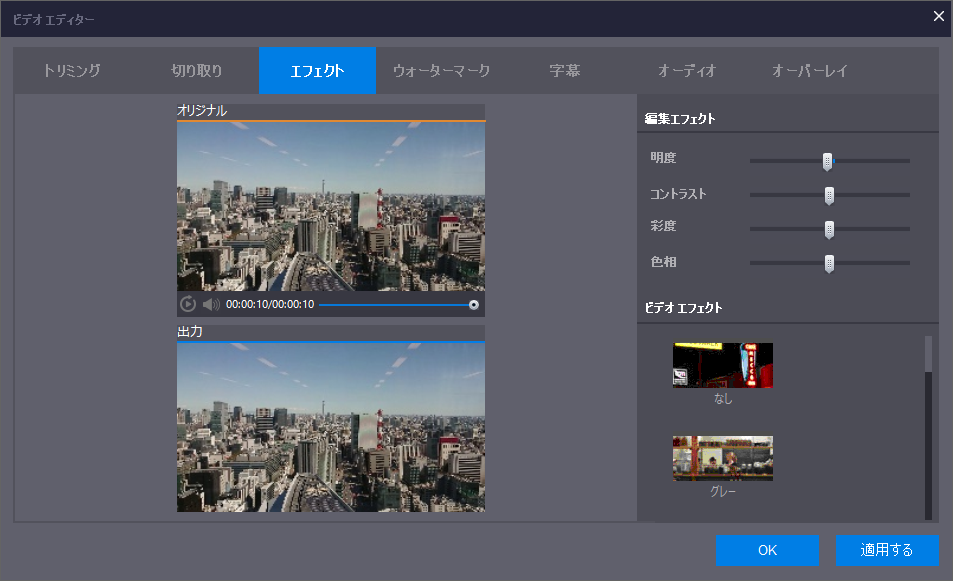This screenshot has width=953, height=581.
Task: Select the なし effect thumbnail
Action: coord(722,365)
